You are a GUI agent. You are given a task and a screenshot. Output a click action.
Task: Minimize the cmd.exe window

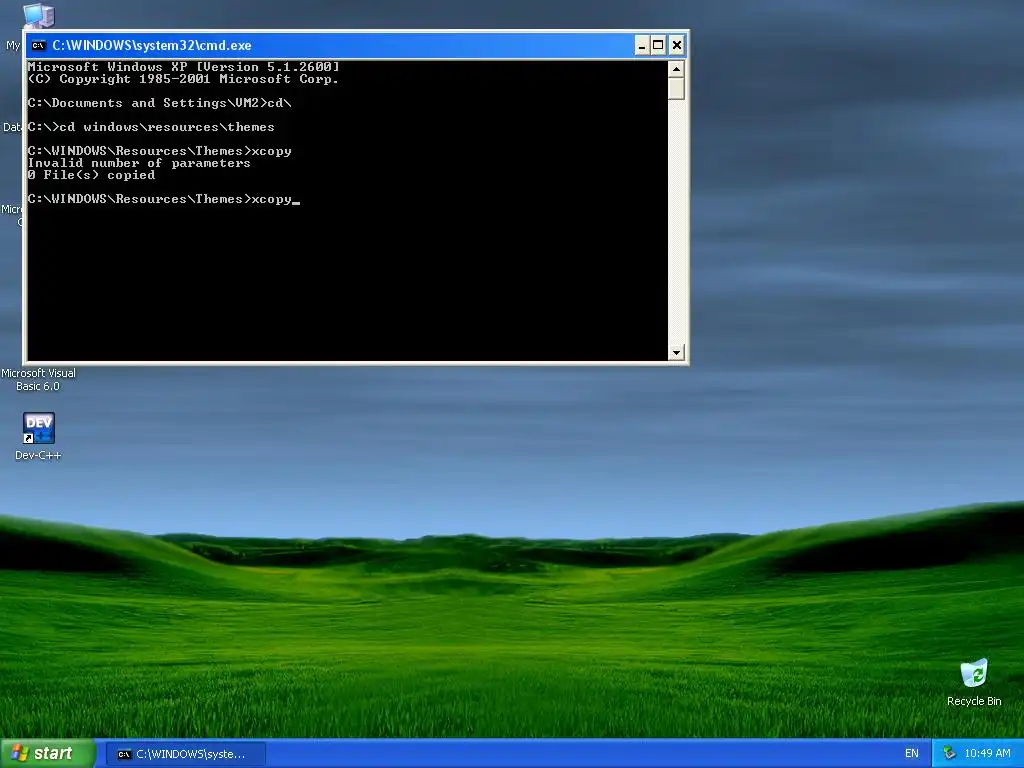[x=642, y=45]
